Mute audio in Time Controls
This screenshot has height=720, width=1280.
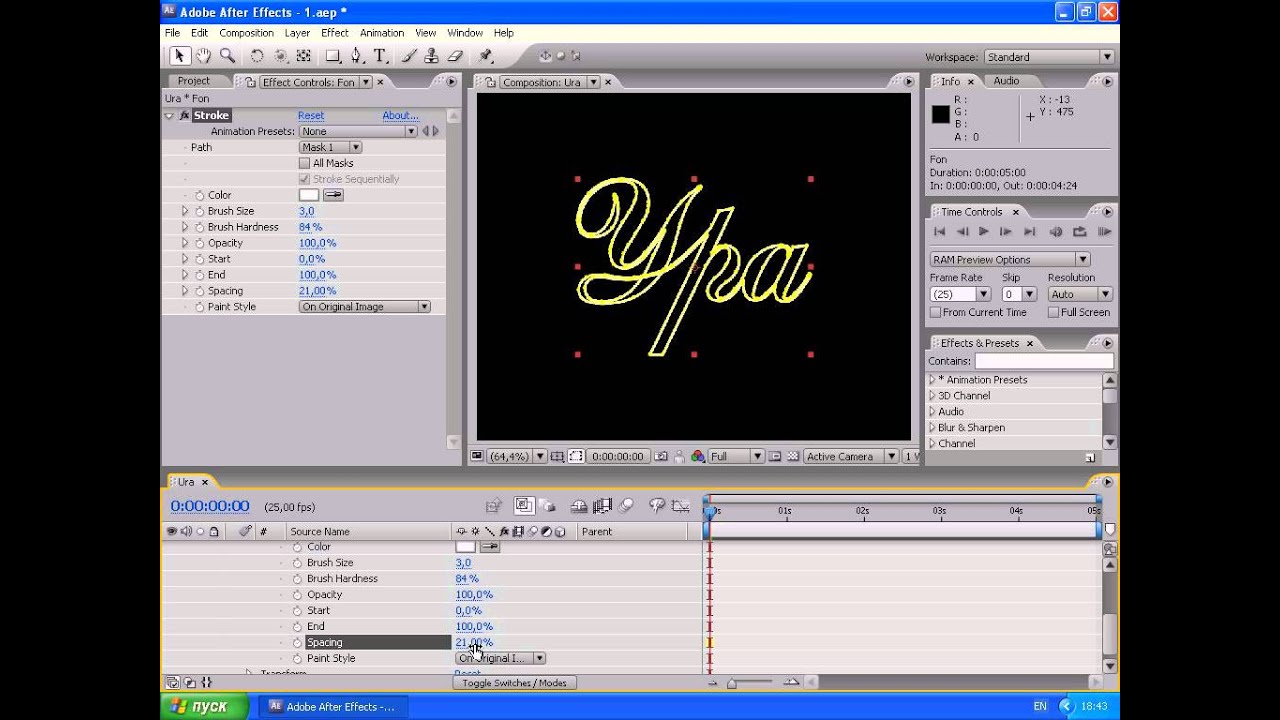[x=1056, y=232]
